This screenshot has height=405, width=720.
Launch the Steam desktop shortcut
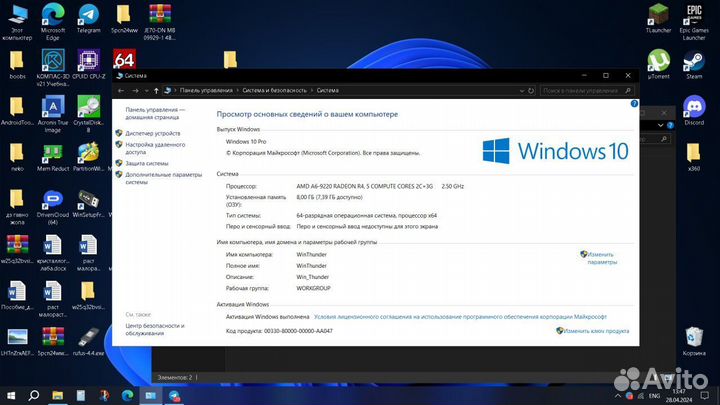(694, 64)
